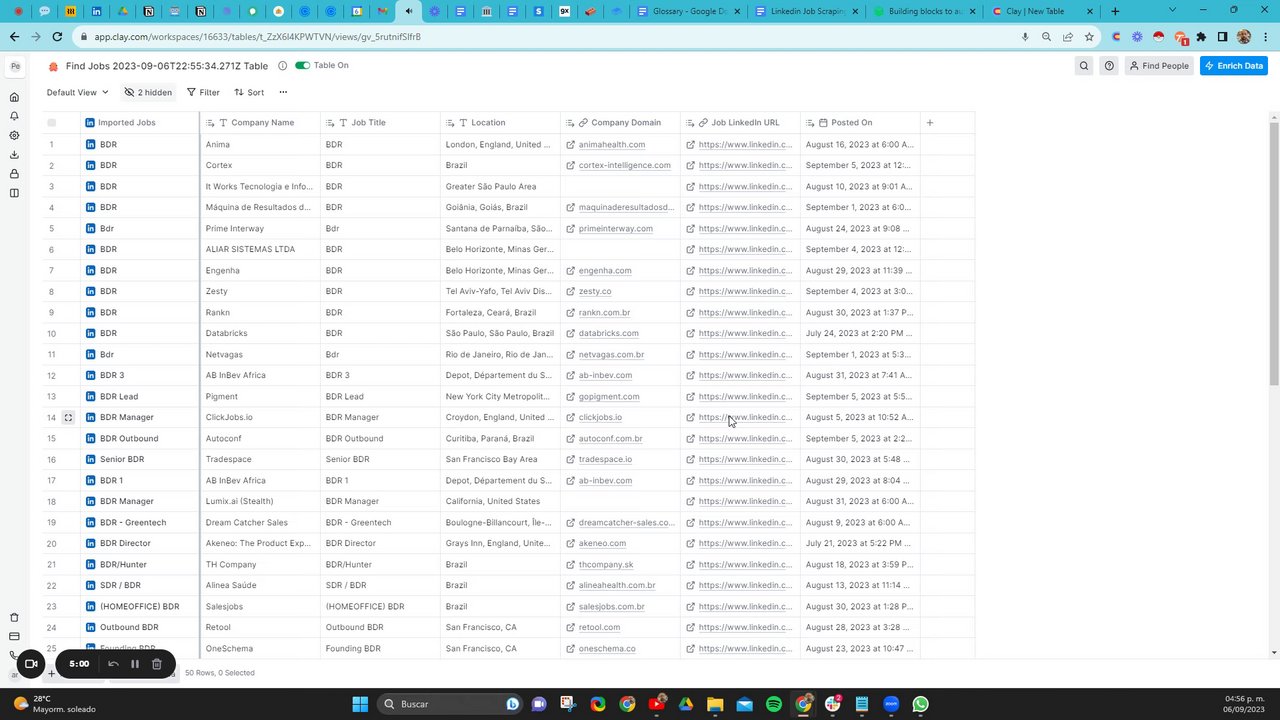Open the Home icon in left sidebar
The image size is (1280, 720).
(x=14, y=97)
